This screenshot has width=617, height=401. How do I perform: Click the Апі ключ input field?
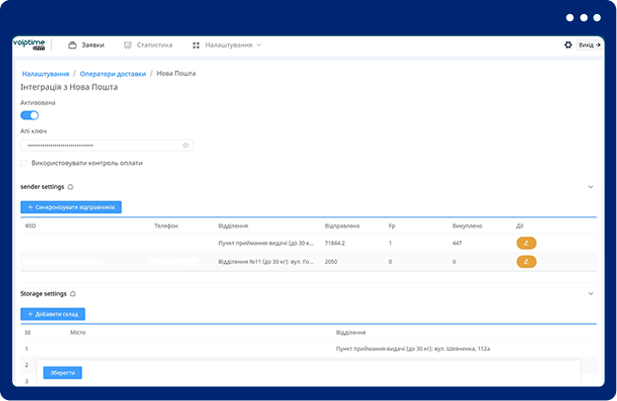coord(107,145)
